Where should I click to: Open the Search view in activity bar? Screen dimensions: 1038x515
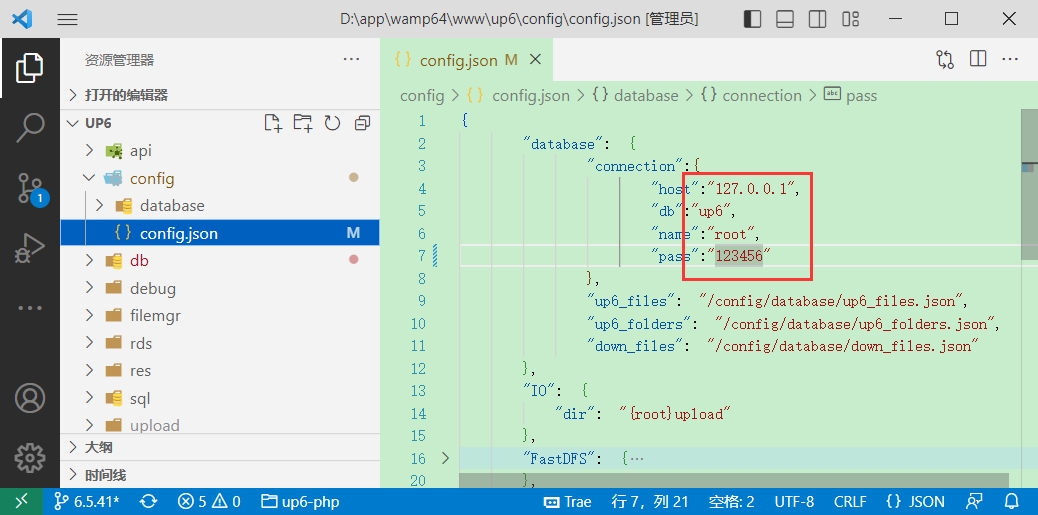click(x=30, y=127)
